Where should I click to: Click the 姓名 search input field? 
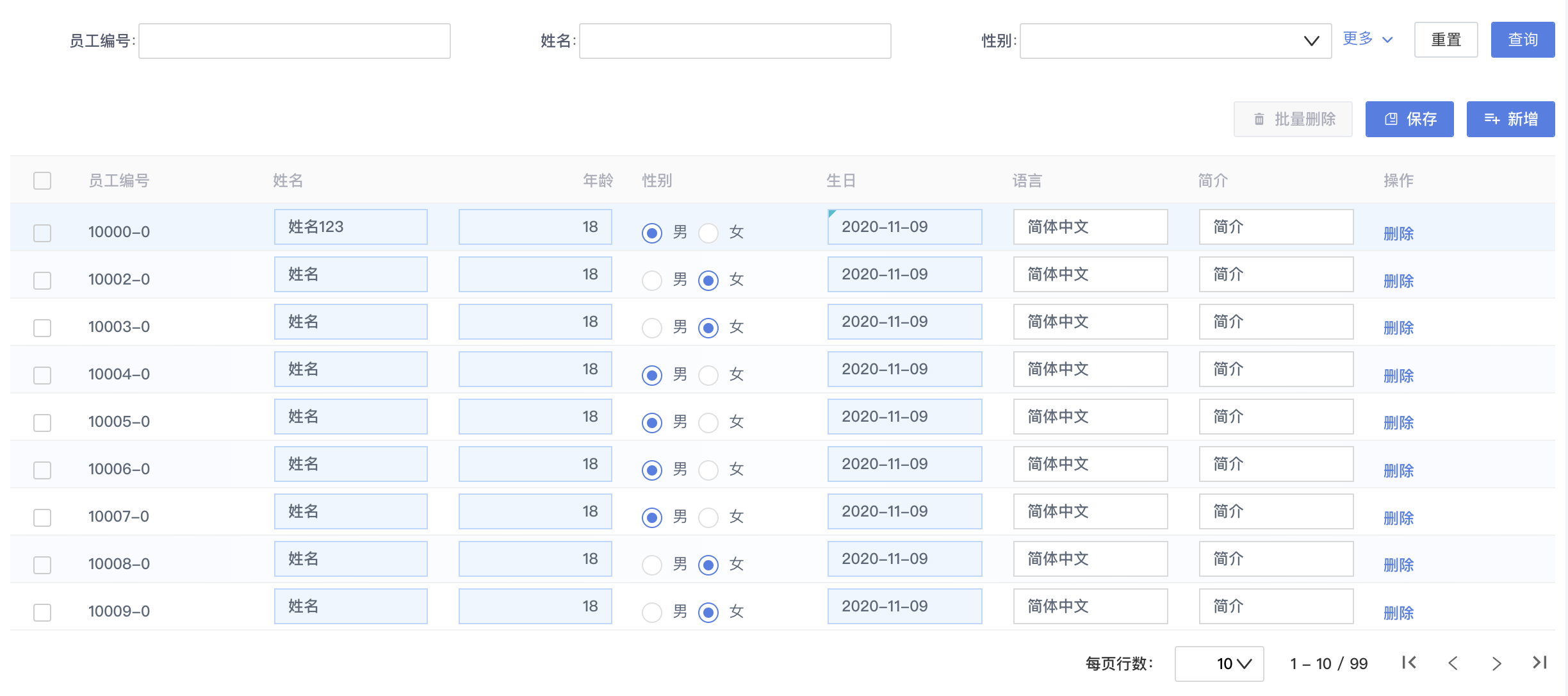(734, 40)
